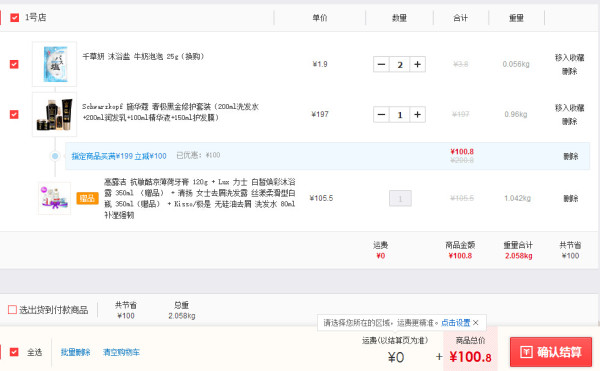Delete the ¥199 minus ¥100 promotion row
The height and width of the screenshot is (371, 600).
571,156
